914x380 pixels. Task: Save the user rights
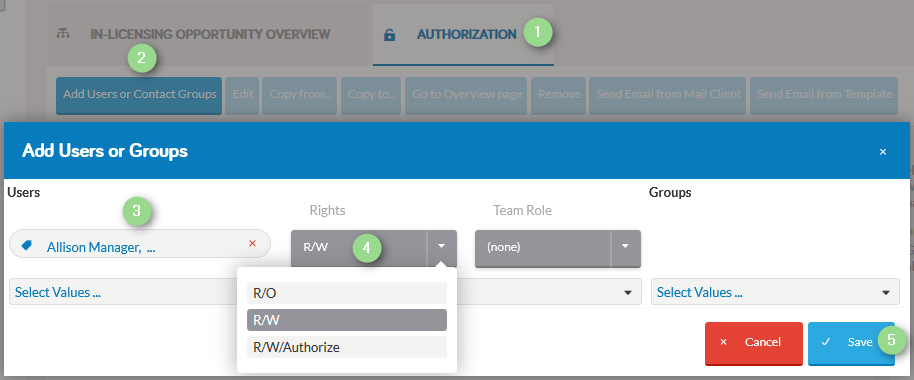851,343
